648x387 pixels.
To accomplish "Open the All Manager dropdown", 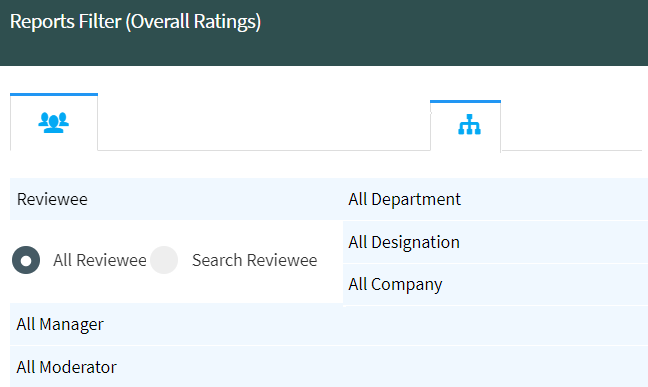I will point(329,324).
